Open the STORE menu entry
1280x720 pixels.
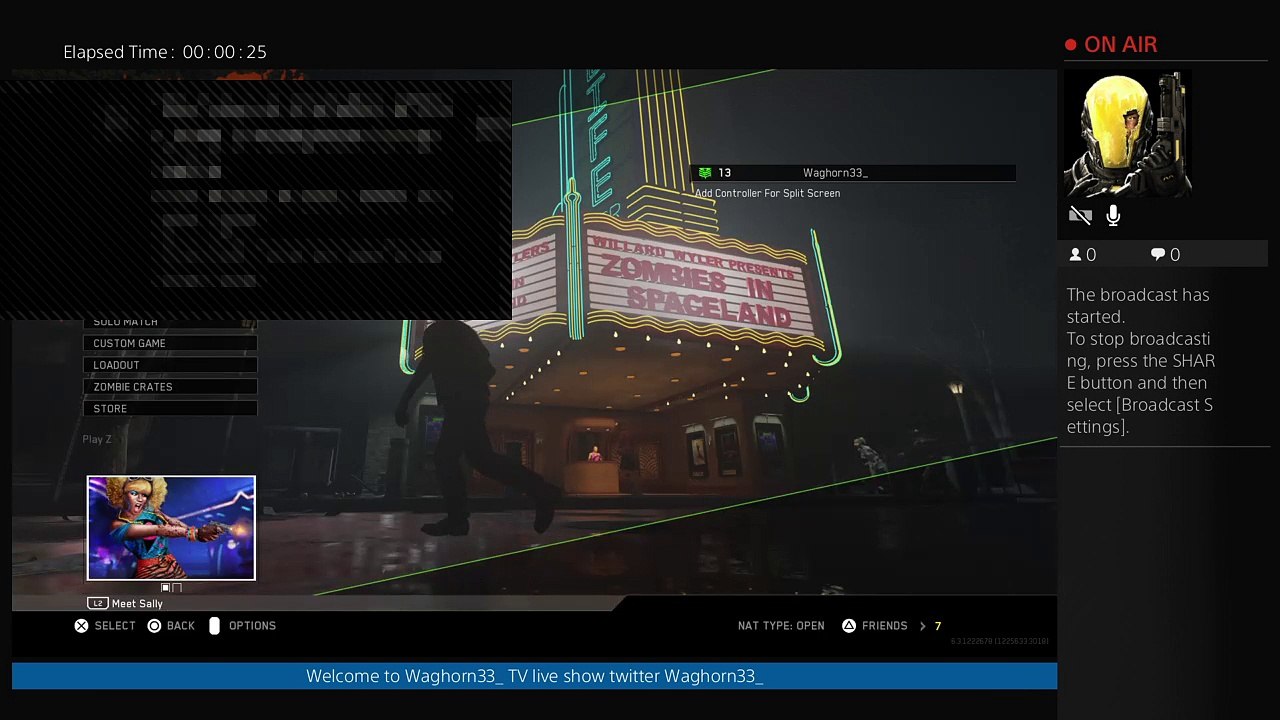(171, 409)
